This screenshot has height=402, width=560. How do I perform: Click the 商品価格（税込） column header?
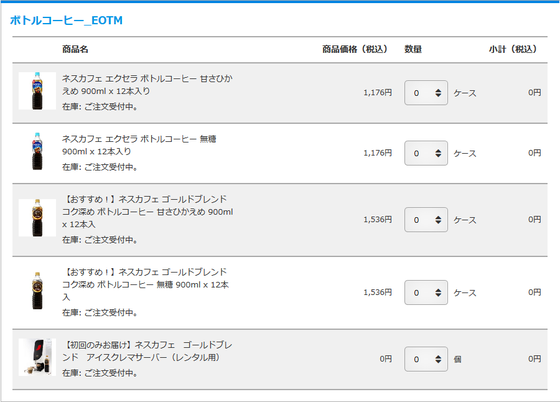(x=355, y=49)
